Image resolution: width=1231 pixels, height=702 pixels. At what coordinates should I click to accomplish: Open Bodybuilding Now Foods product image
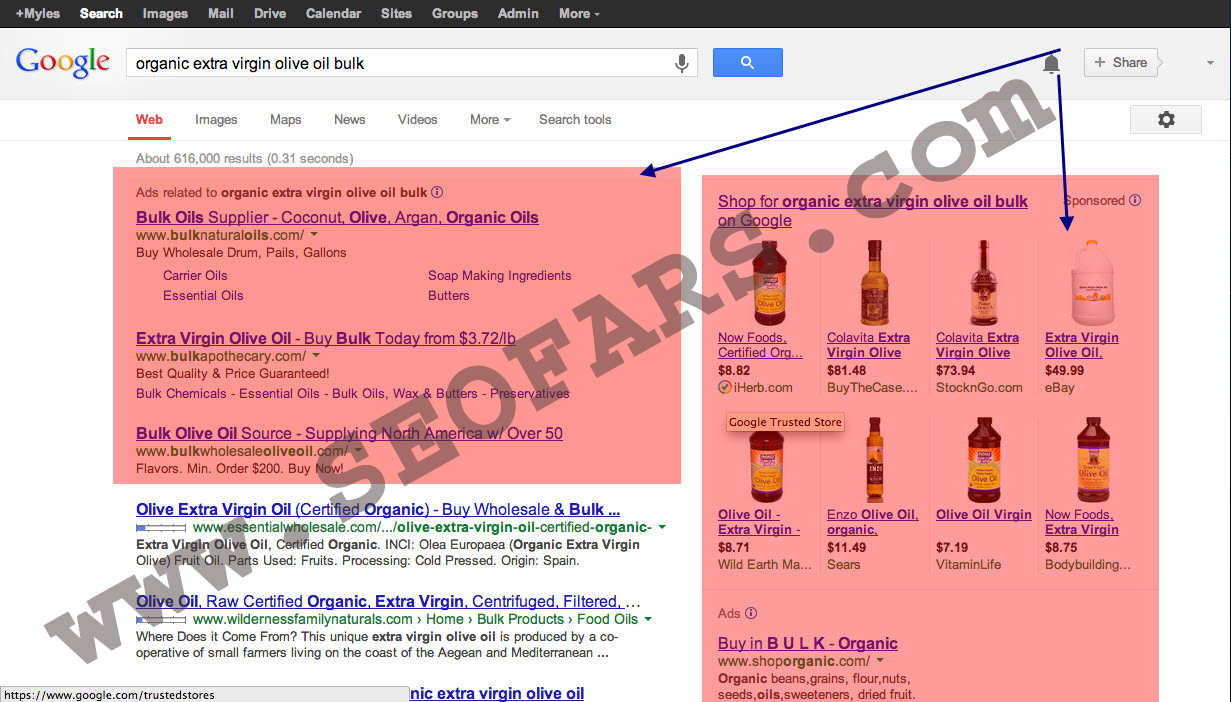click(1092, 461)
